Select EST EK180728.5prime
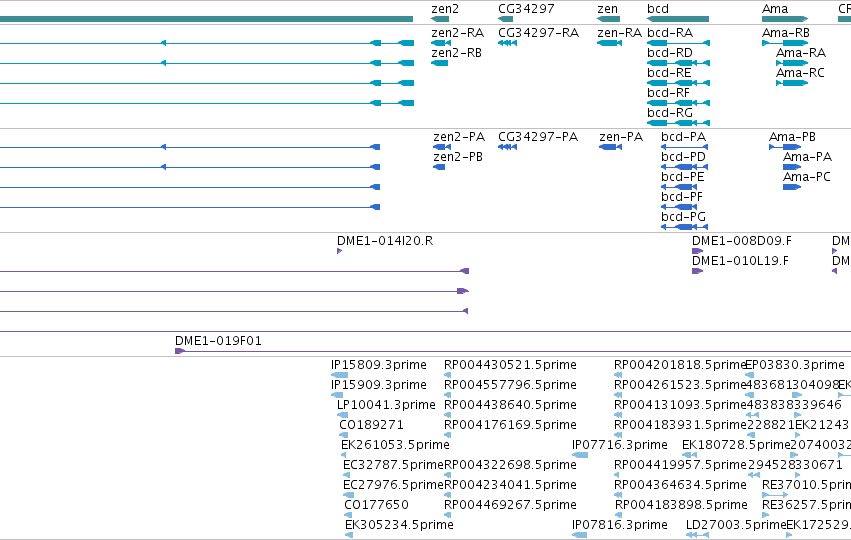 pyautogui.click(x=736, y=446)
